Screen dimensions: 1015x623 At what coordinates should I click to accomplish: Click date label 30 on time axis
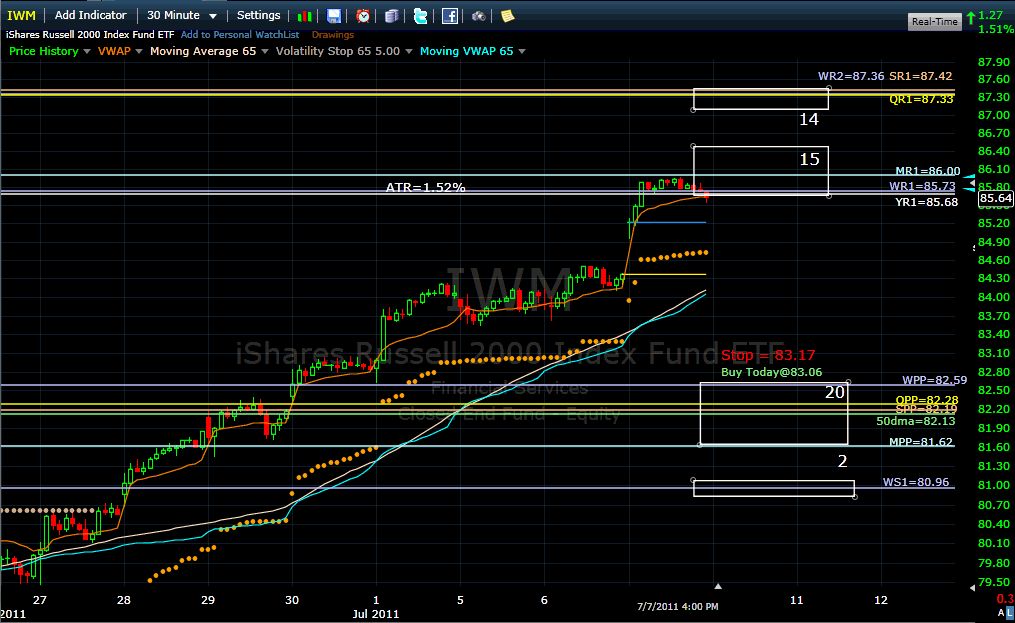tap(292, 600)
